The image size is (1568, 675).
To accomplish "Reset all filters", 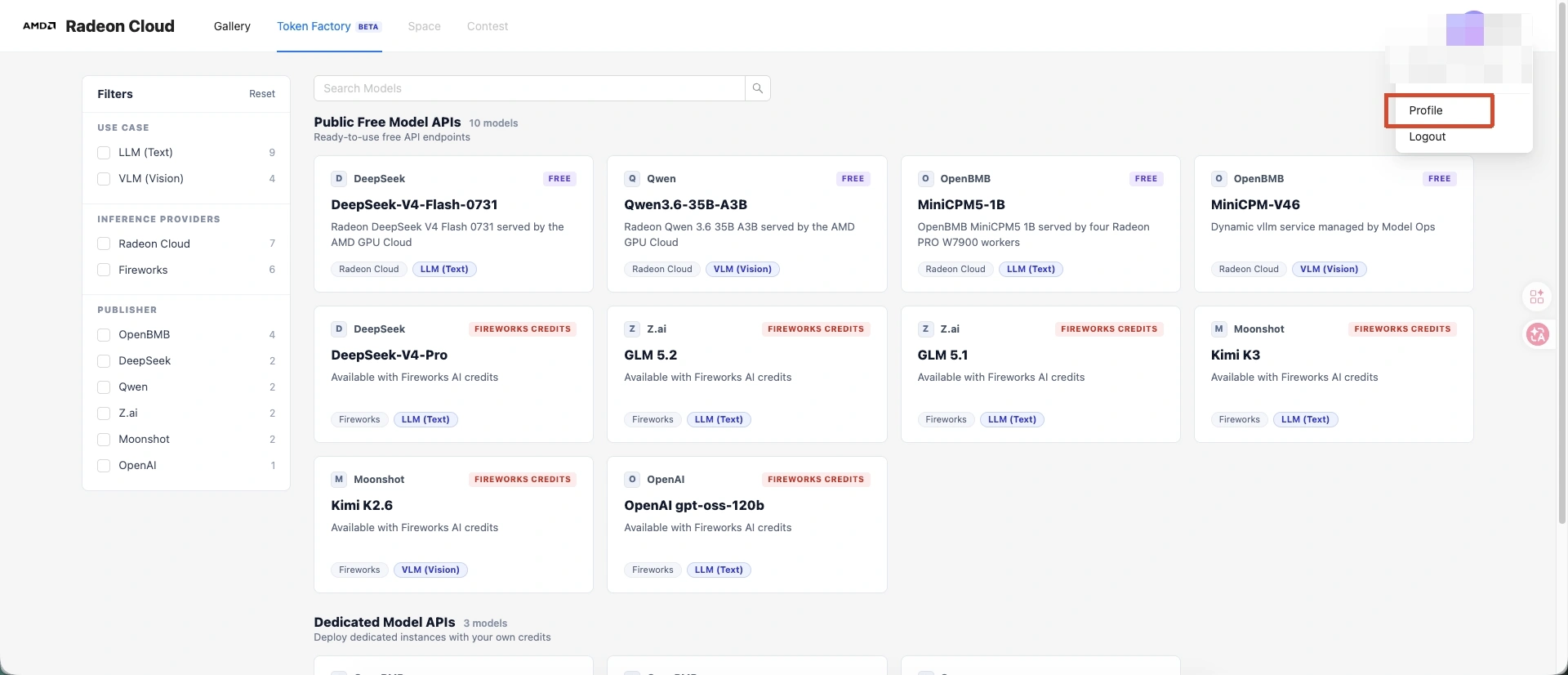I will click(262, 94).
